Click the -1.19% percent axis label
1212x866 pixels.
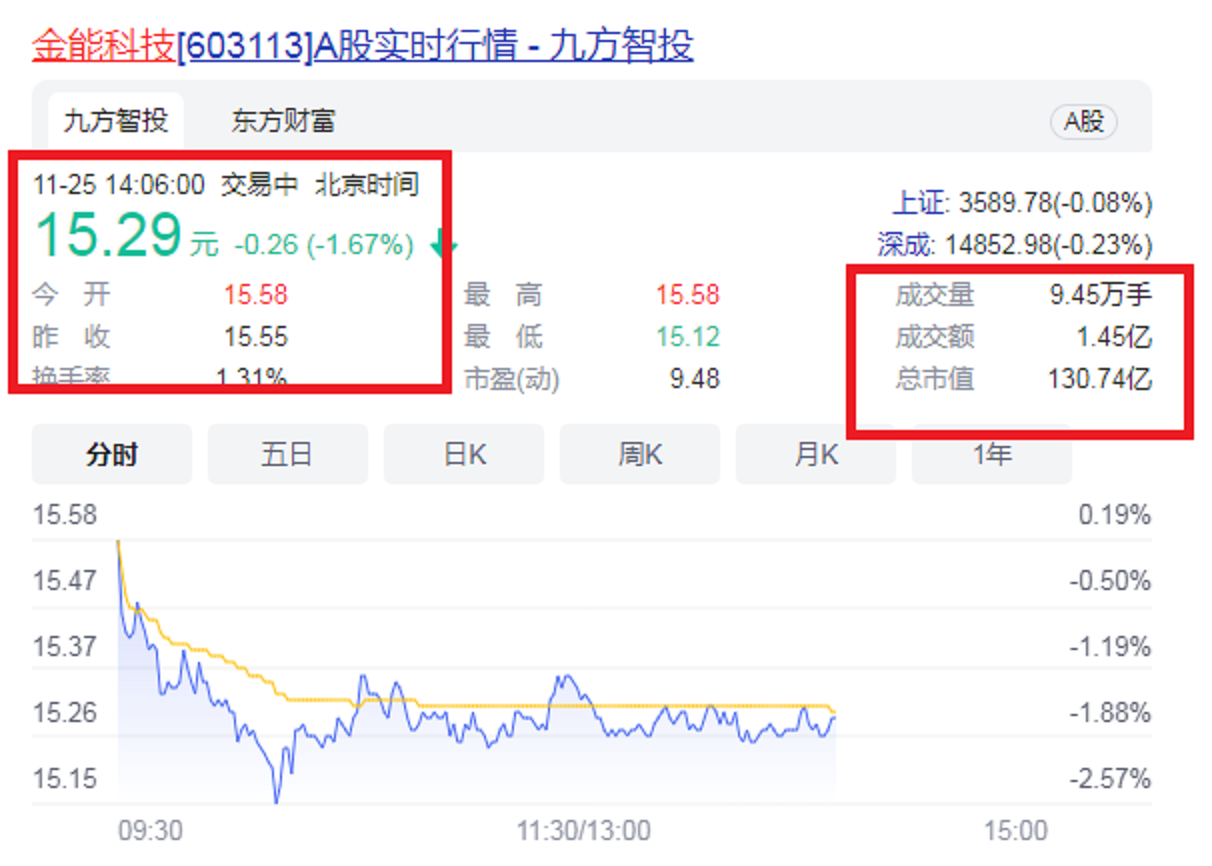point(1111,647)
